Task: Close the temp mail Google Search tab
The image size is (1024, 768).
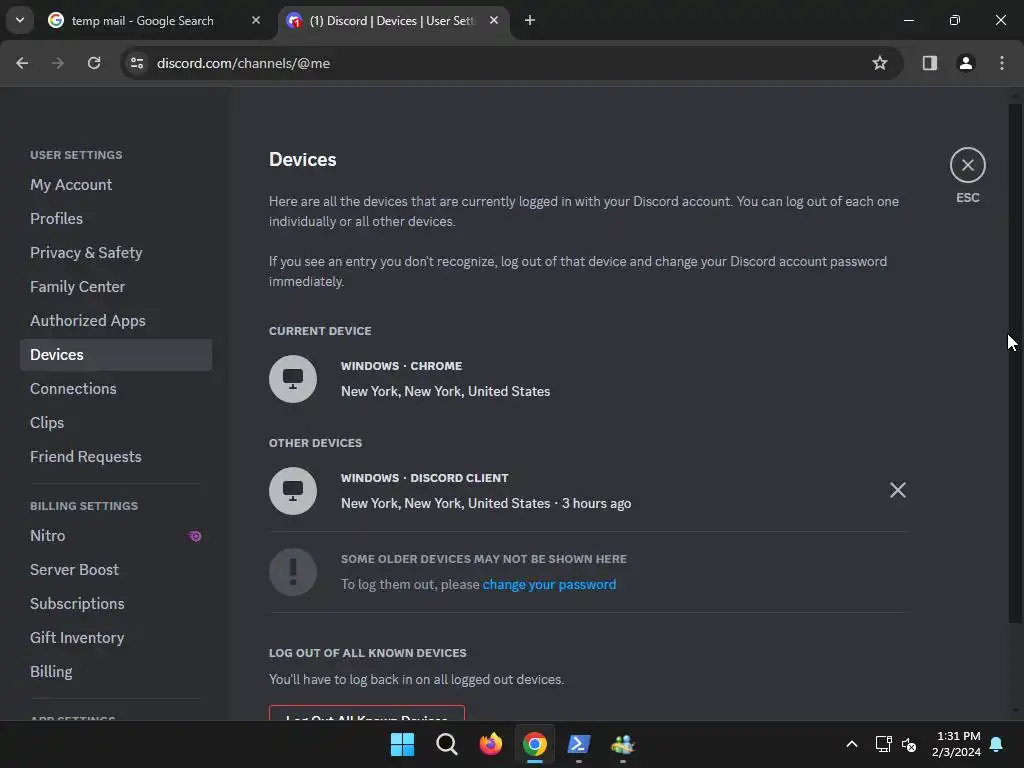Action: (x=256, y=20)
